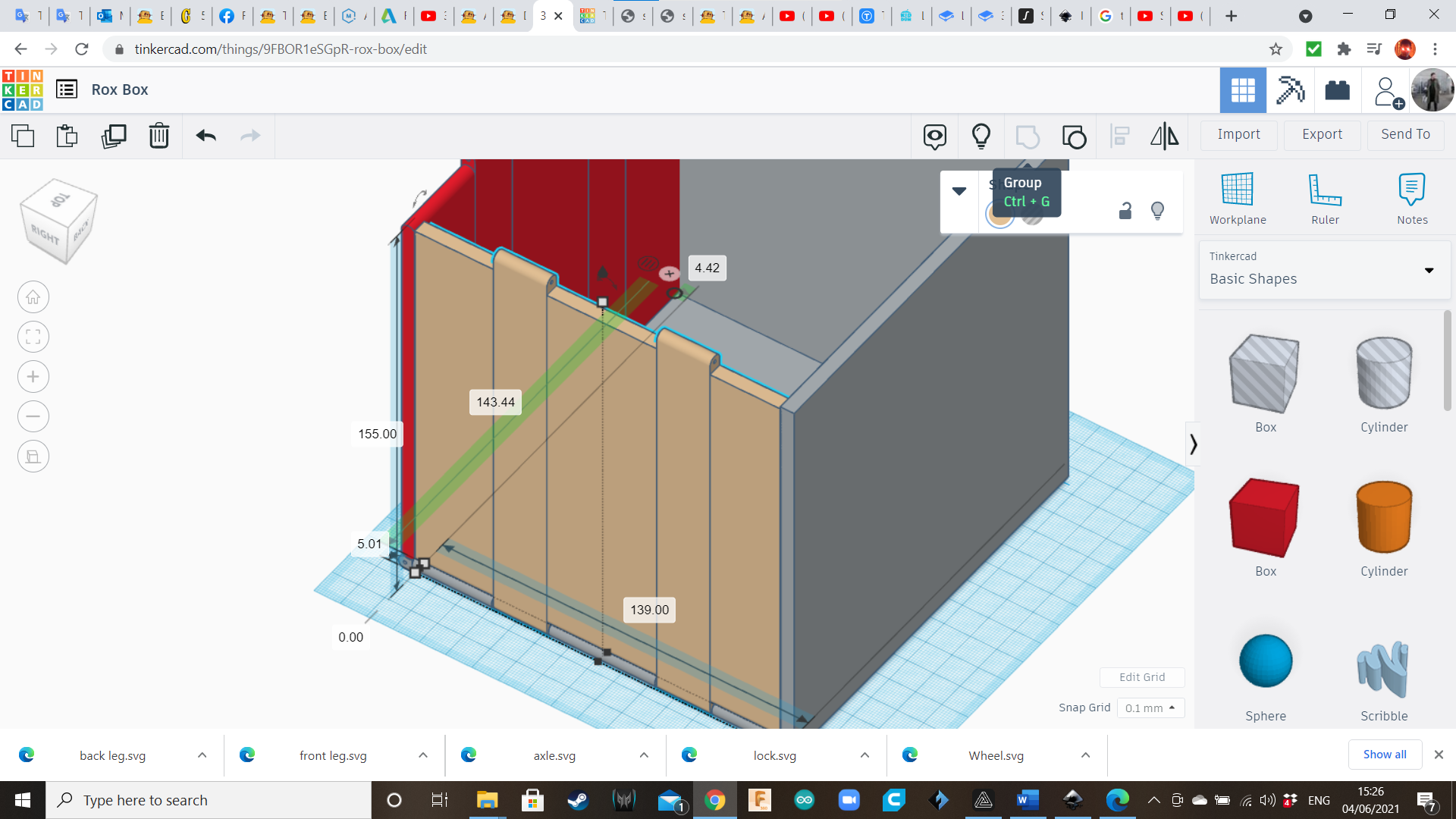Switch to Blocks mode tab

point(1290,90)
